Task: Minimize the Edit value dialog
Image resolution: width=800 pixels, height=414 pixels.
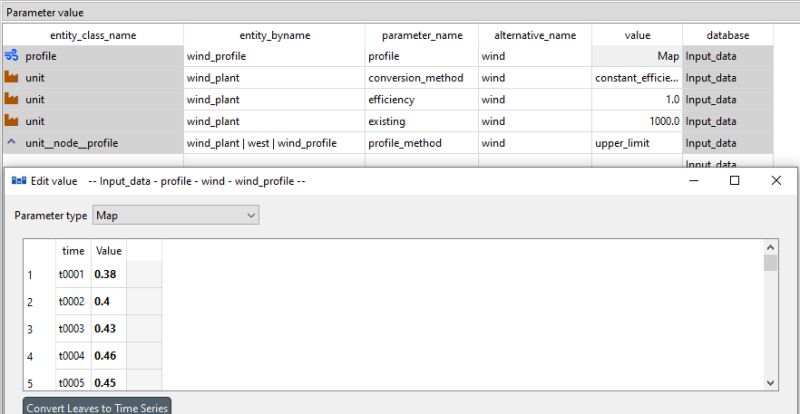Action: [694, 181]
